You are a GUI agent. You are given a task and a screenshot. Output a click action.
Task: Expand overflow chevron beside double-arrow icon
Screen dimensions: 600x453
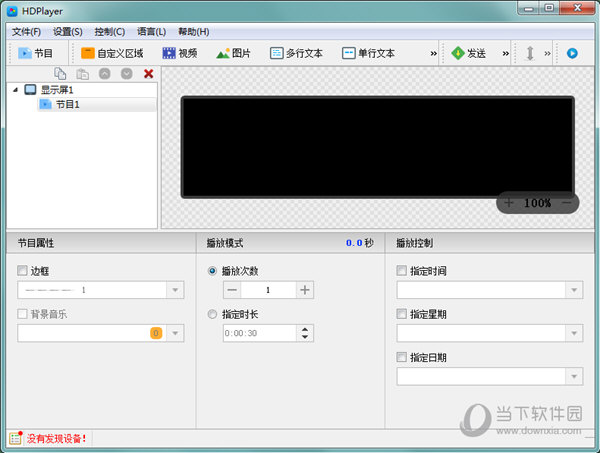pyautogui.click(x=547, y=53)
